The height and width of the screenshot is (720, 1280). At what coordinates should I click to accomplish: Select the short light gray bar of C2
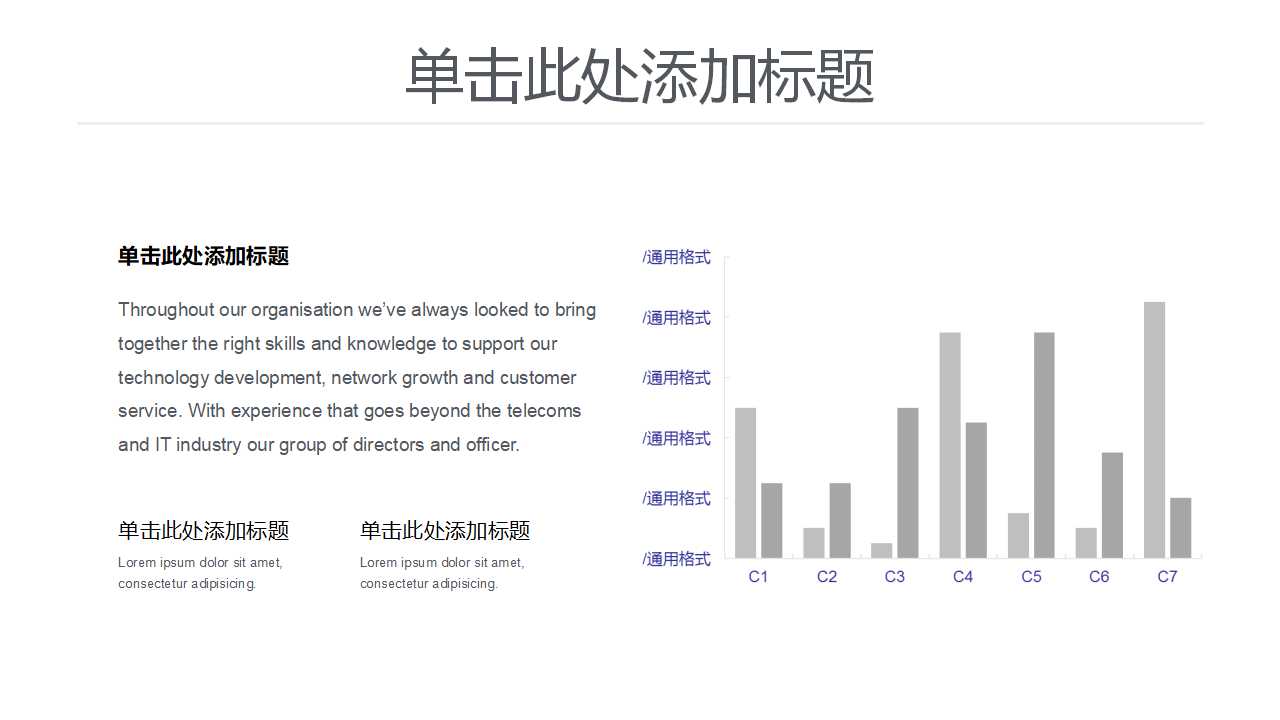coord(814,543)
